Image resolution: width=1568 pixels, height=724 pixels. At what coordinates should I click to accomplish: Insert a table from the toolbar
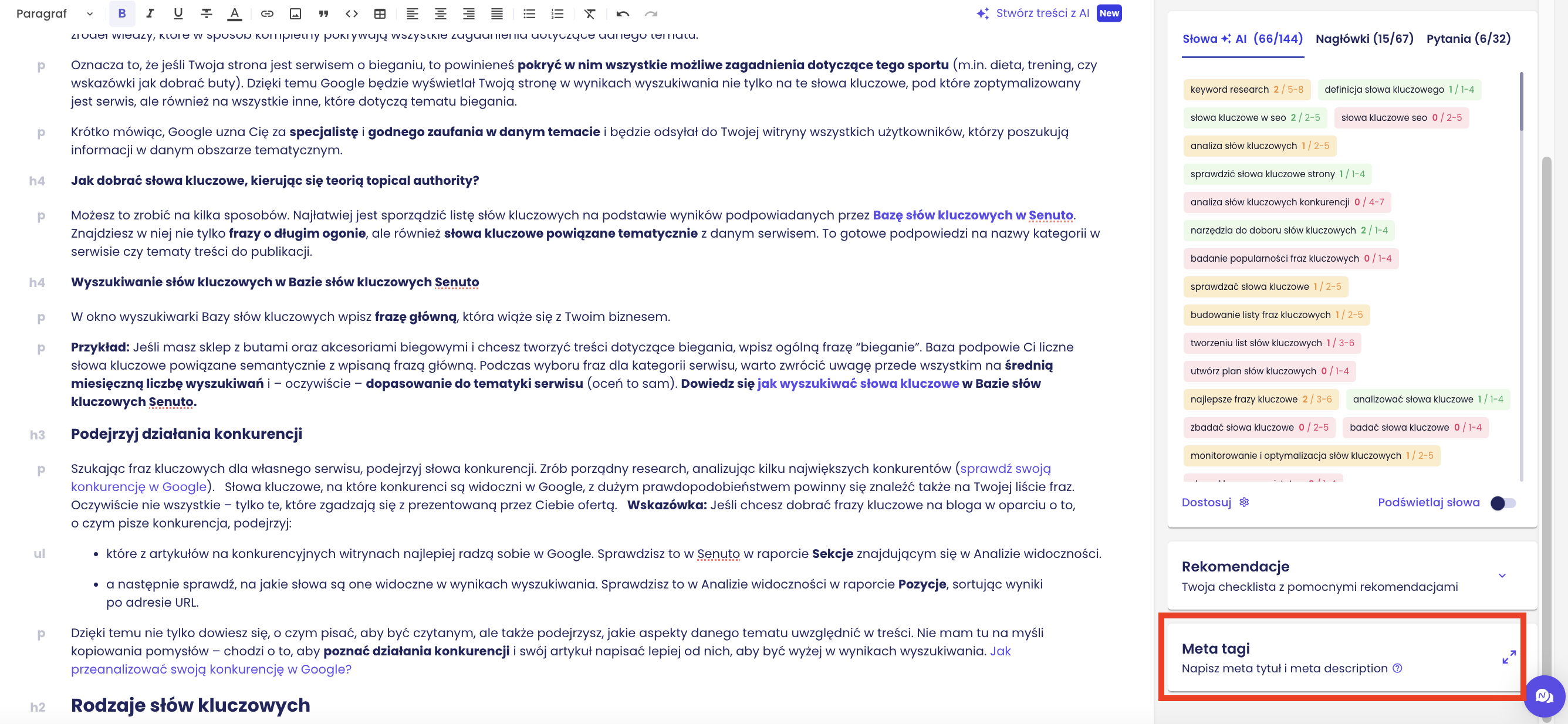point(380,13)
